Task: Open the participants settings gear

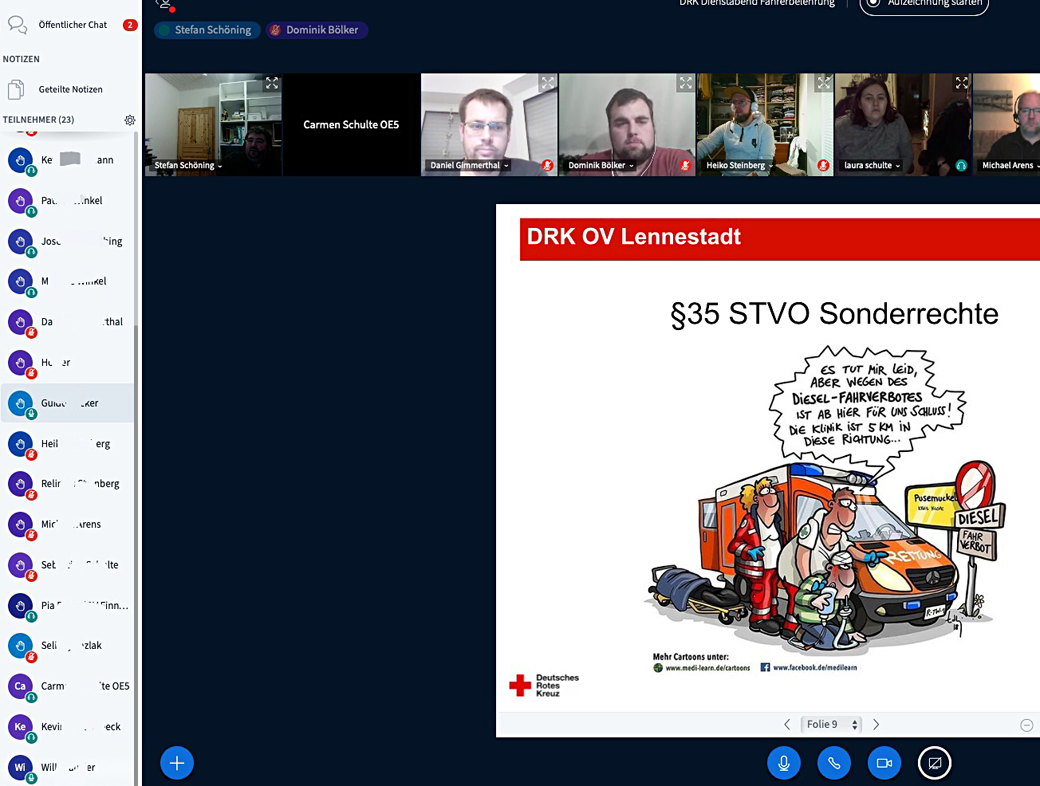Action: [x=130, y=120]
